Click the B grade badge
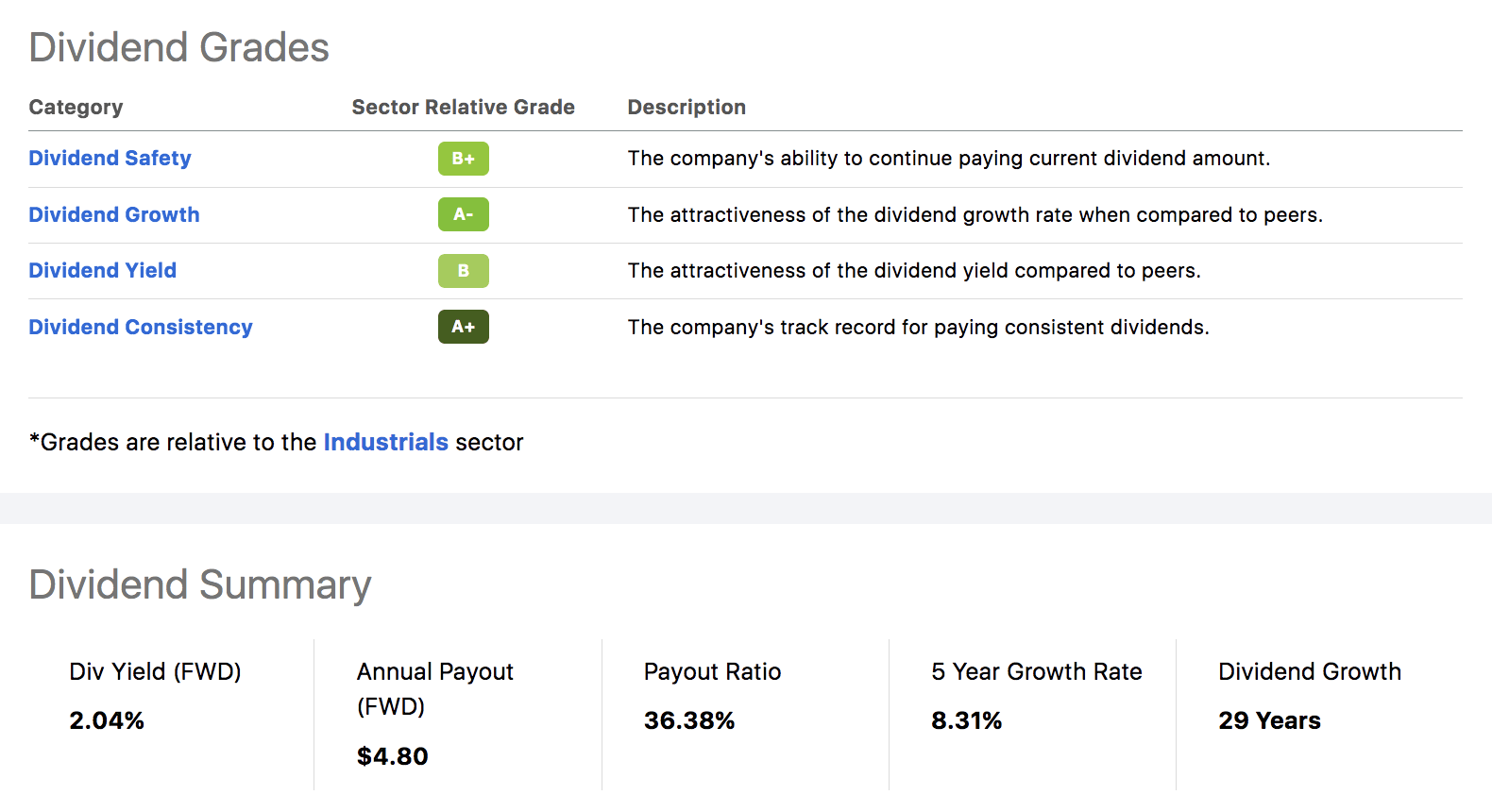Image resolution: width=1492 pixels, height=812 pixels. 463,271
